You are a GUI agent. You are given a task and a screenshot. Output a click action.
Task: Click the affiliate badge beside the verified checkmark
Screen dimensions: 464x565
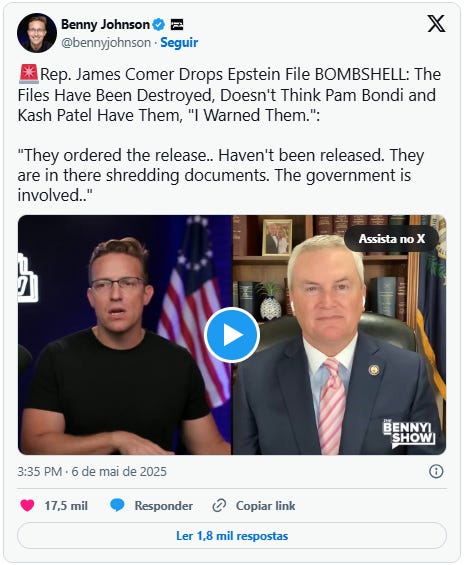click(x=177, y=25)
